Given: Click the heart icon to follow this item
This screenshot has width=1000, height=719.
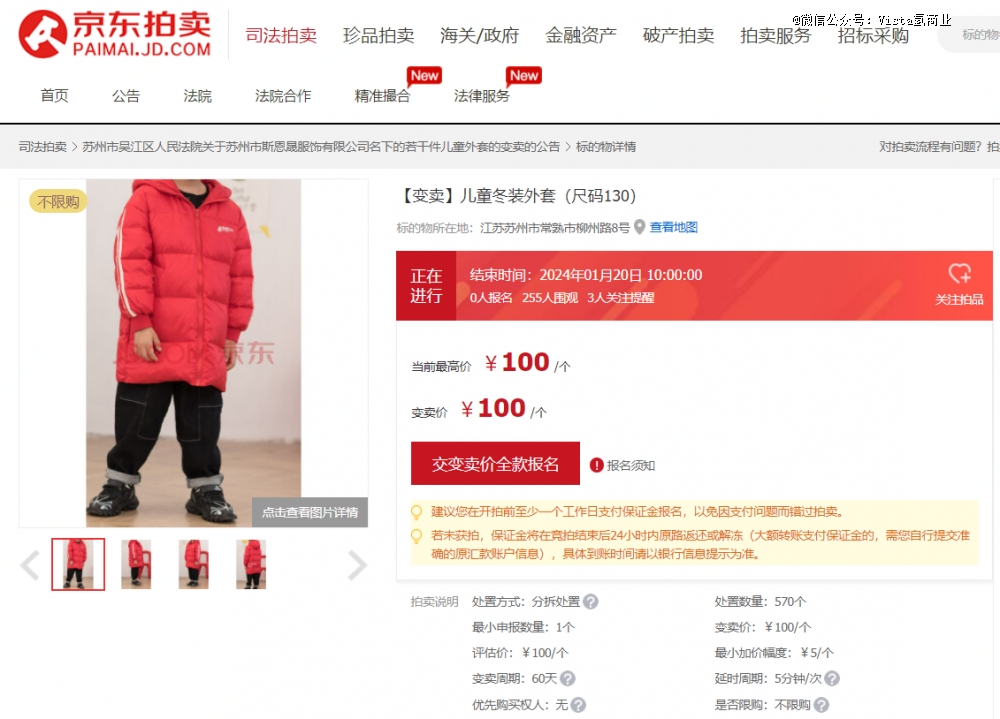Looking at the screenshot, I should pyautogui.click(x=959, y=274).
